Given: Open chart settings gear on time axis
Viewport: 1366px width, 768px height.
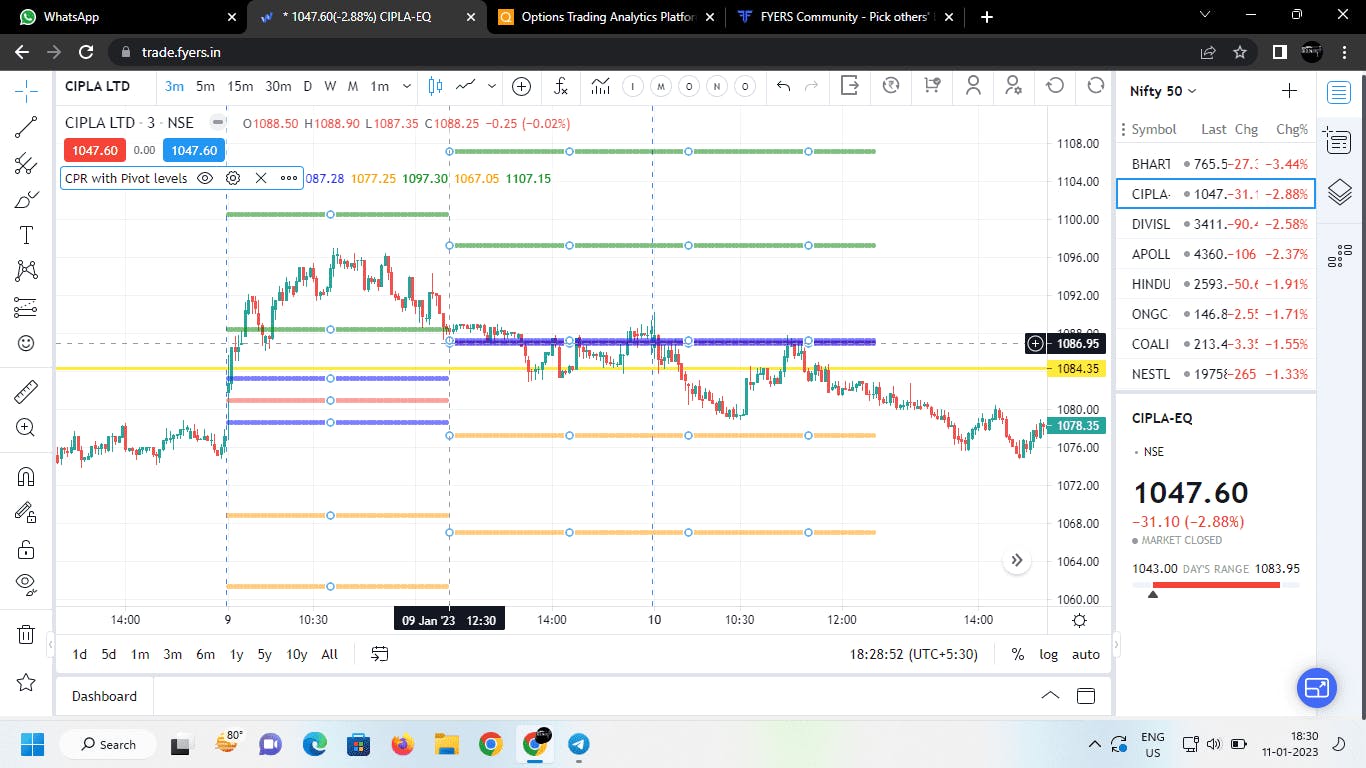Looking at the screenshot, I should [1079, 620].
